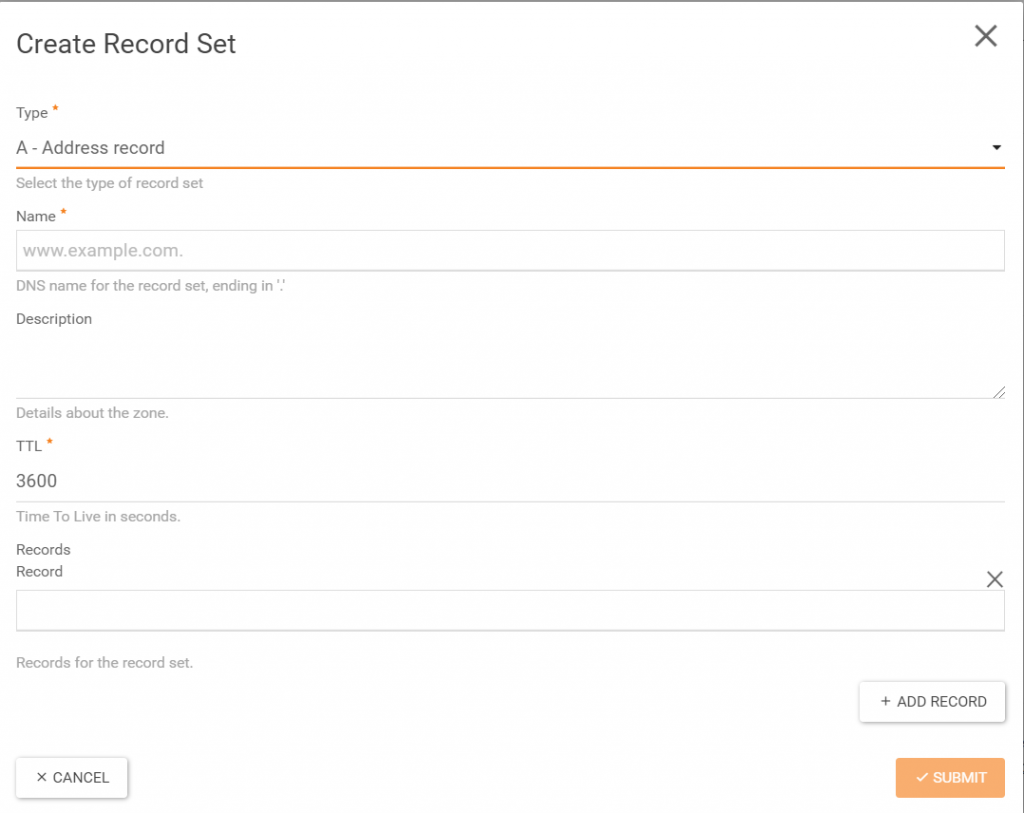This screenshot has height=813, width=1024.
Task: Grab the Description textarea resize handle
Action: point(999,393)
